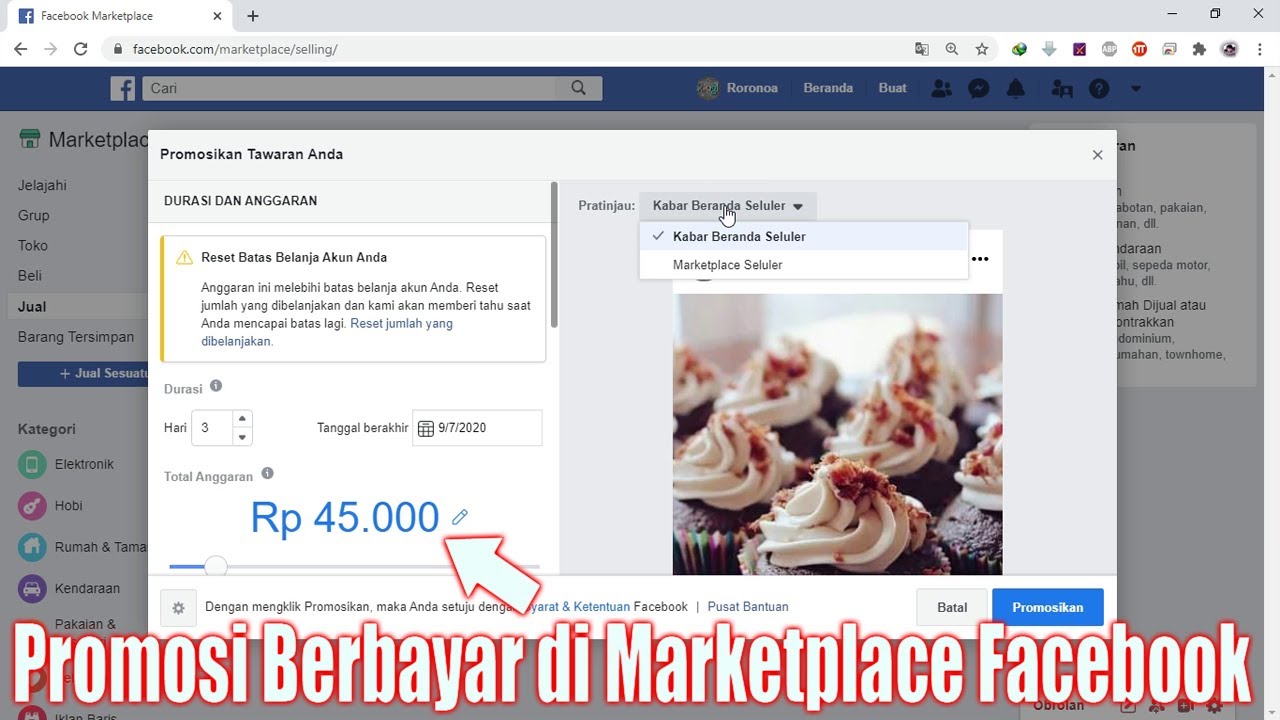Click the Promosikan button
1280x720 pixels.
[x=1048, y=607]
